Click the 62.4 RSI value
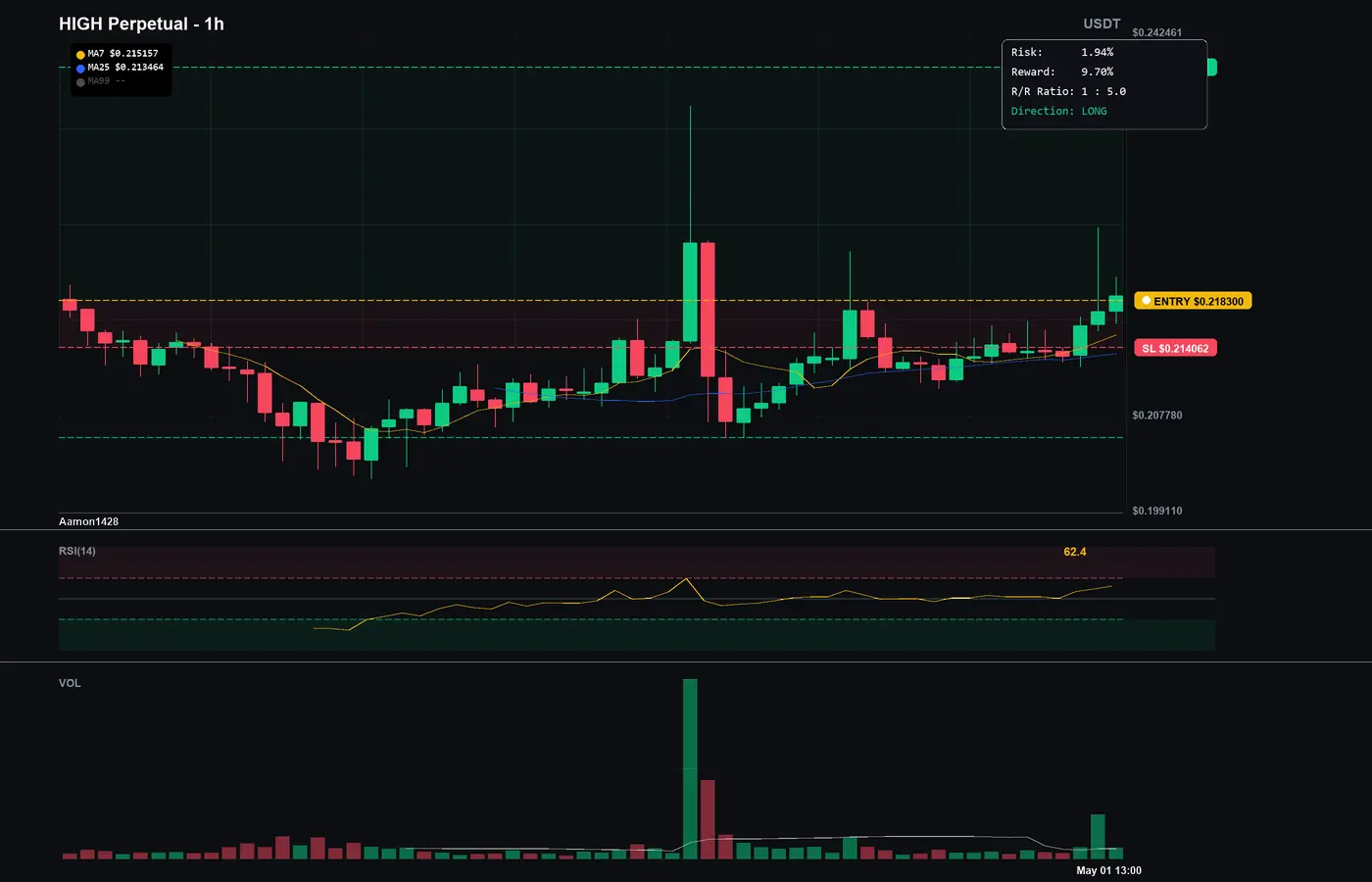Viewport: 1372px width, 882px height. [x=1075, y=552]
